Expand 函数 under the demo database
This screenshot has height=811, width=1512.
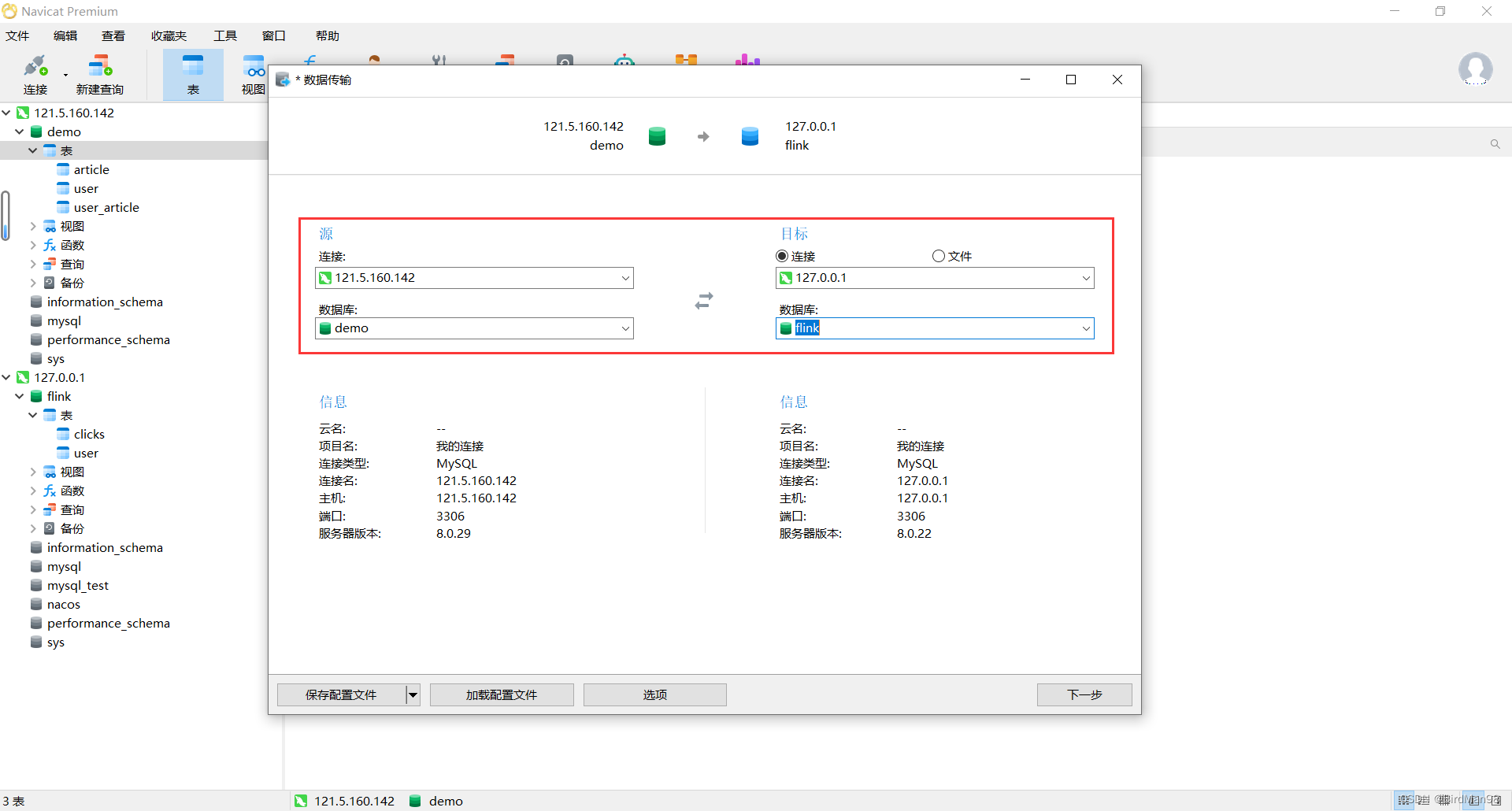pos(33,245)
